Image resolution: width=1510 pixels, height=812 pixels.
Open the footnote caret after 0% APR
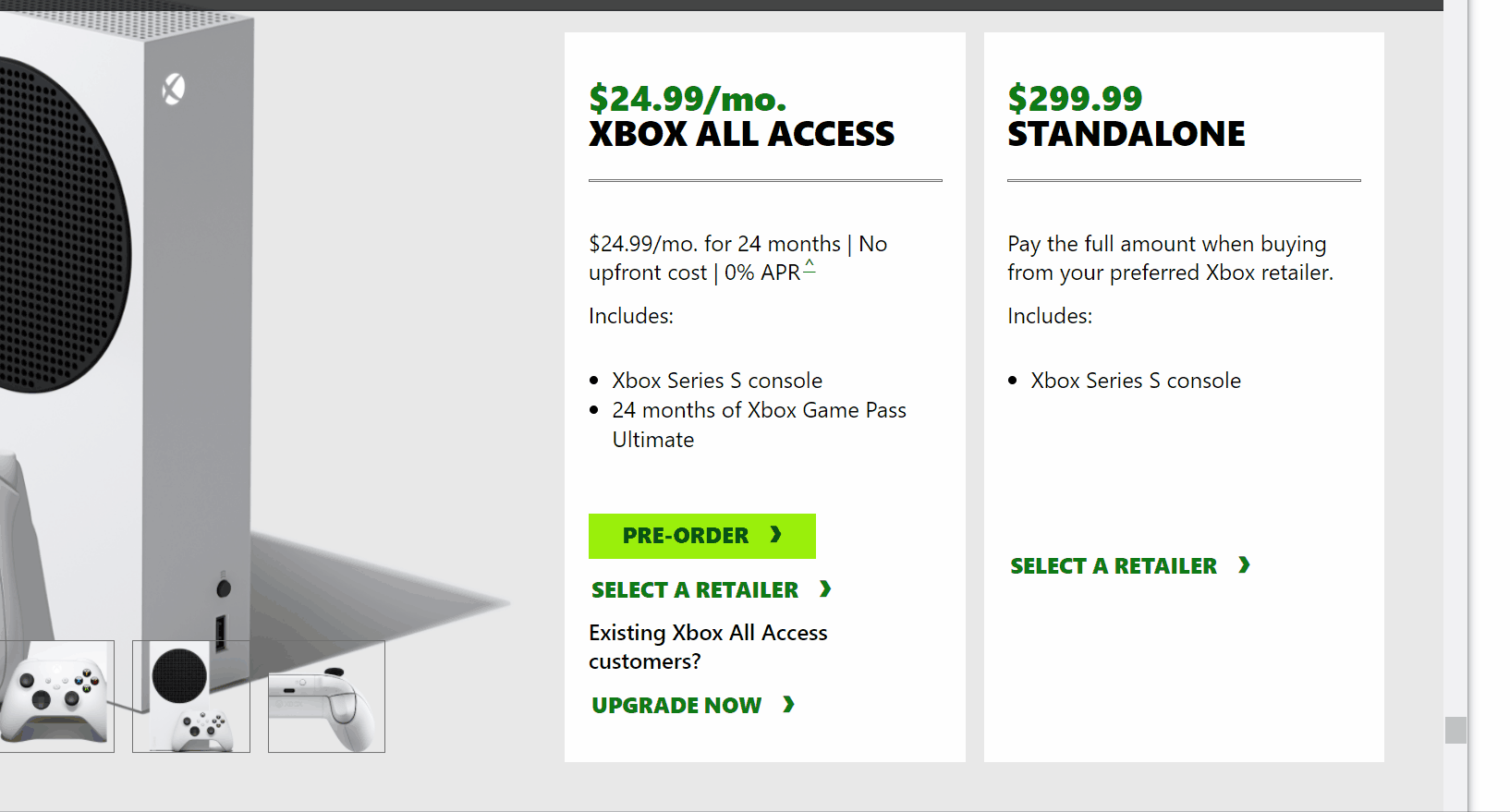(810, 267)
